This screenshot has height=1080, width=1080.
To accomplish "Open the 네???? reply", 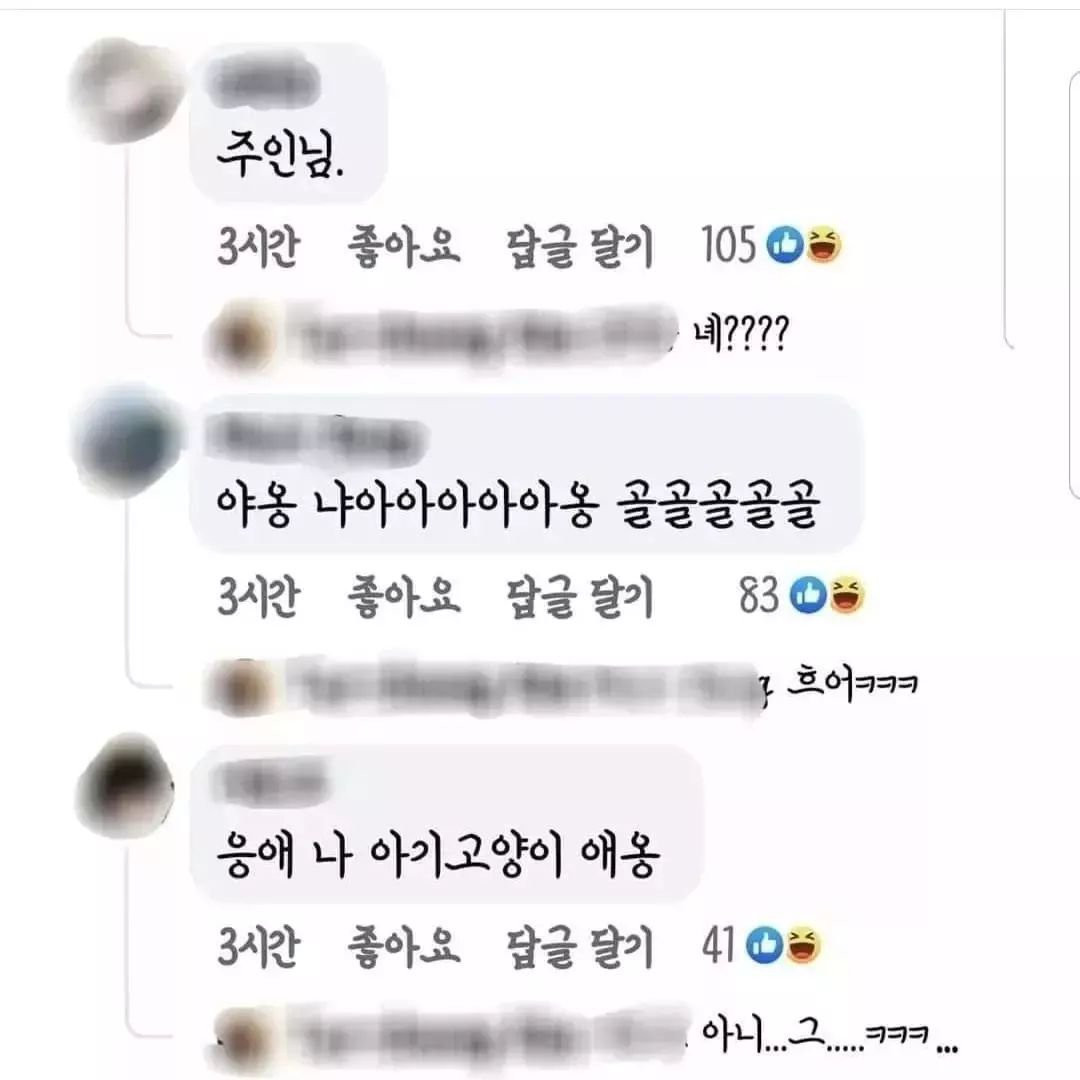I will point(741,333).
